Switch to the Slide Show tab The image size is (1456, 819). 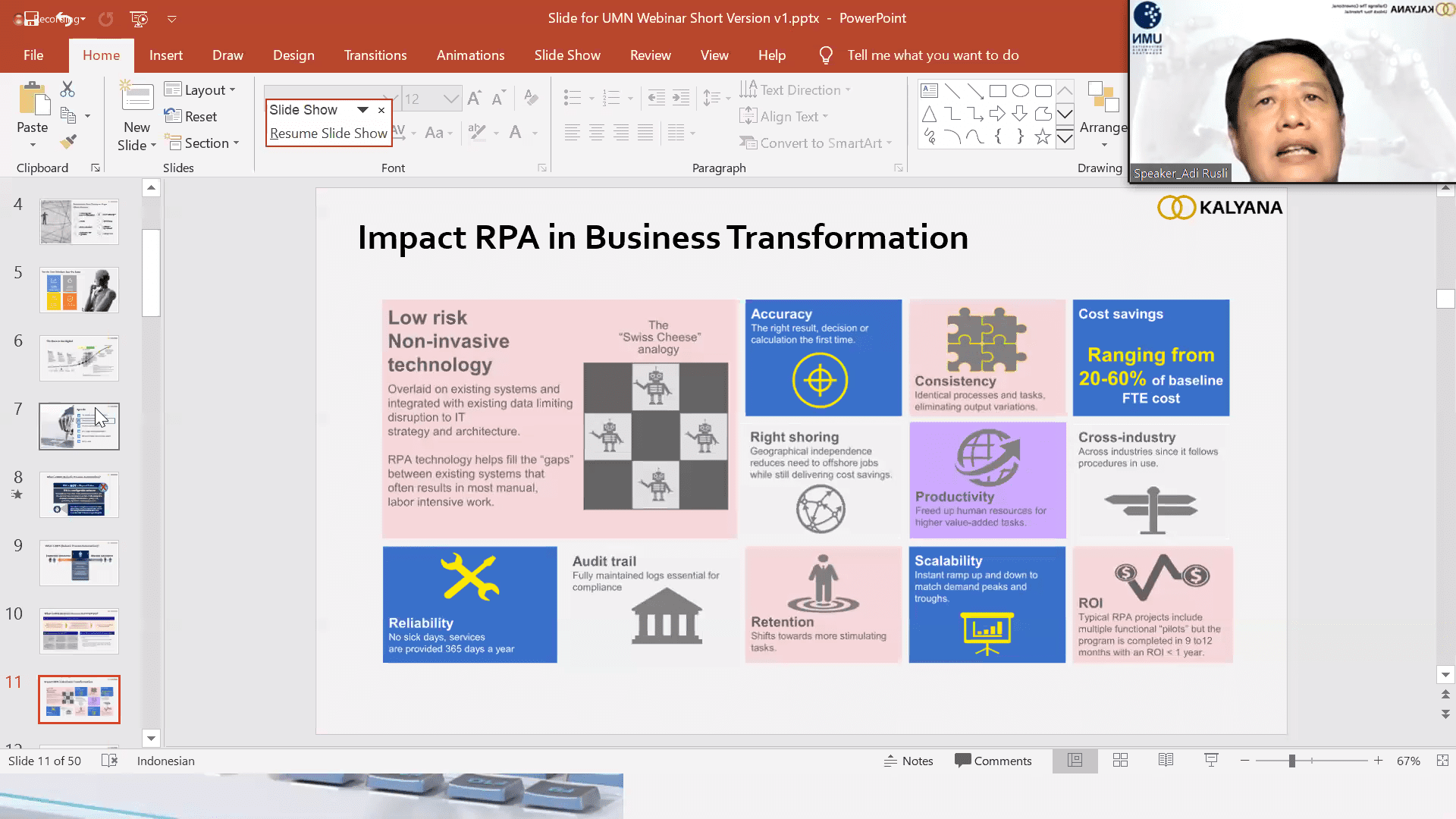[x=566, y=55]
